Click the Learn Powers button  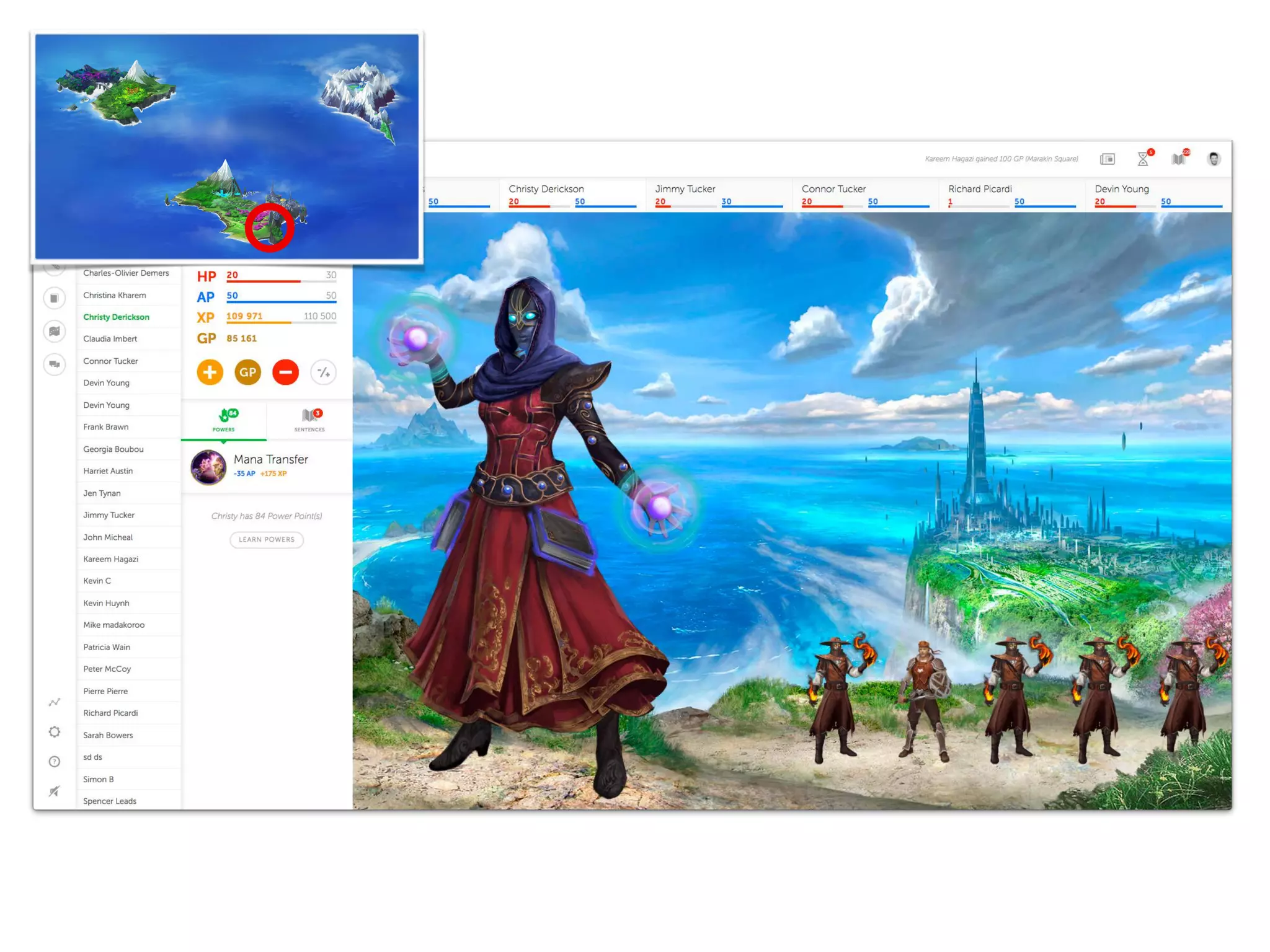click(267, 540)
